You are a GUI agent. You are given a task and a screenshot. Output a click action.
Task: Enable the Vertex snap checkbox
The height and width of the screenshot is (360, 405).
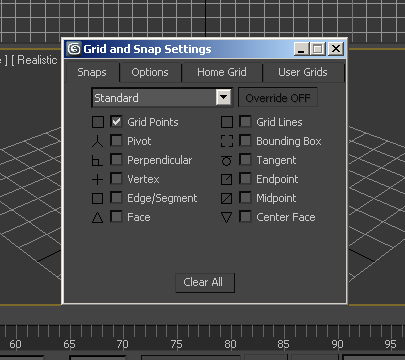(116, 178)
